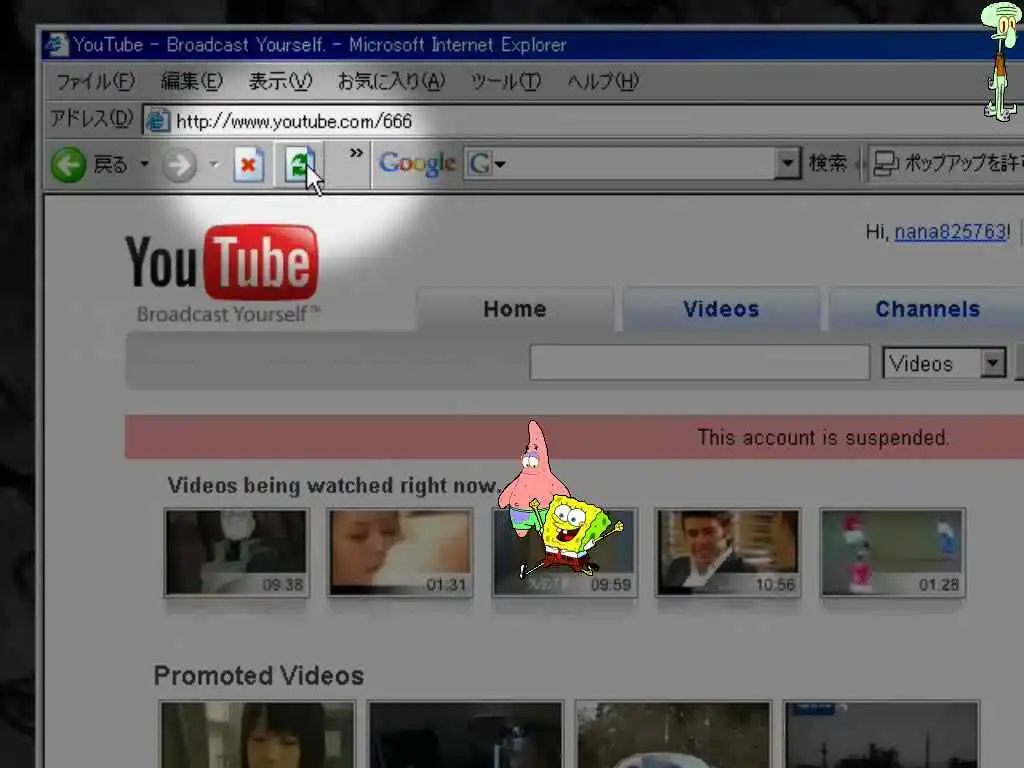This screenshot has height=768, width=1024.
Task: Open the video thumbnail with duration 01:28
Action: coord(892,552)
